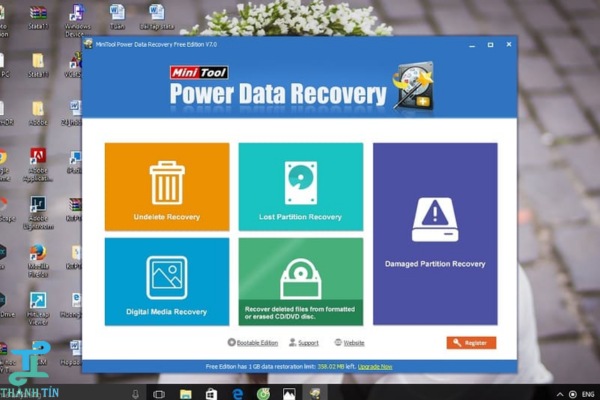This screenshot has height=400, width=600.
Task: Launch Microsoft Edge from the taskbar
Action: click(238, 393)
